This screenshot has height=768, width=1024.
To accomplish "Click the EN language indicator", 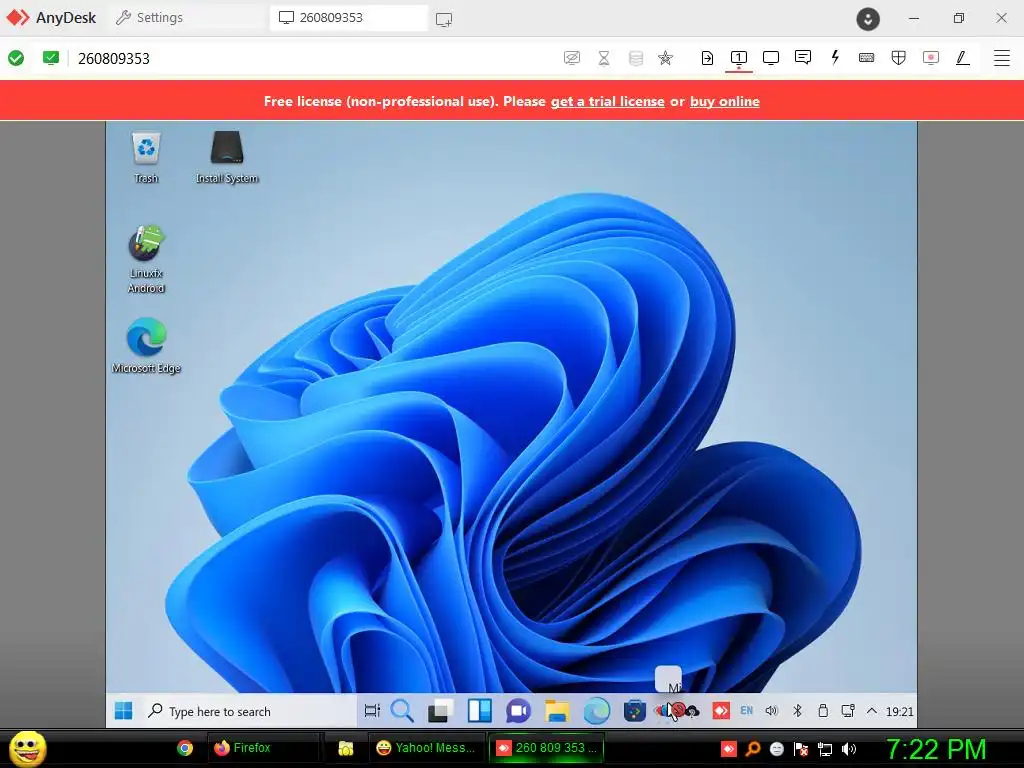I will pyautogui.click(x=747, y=711).
